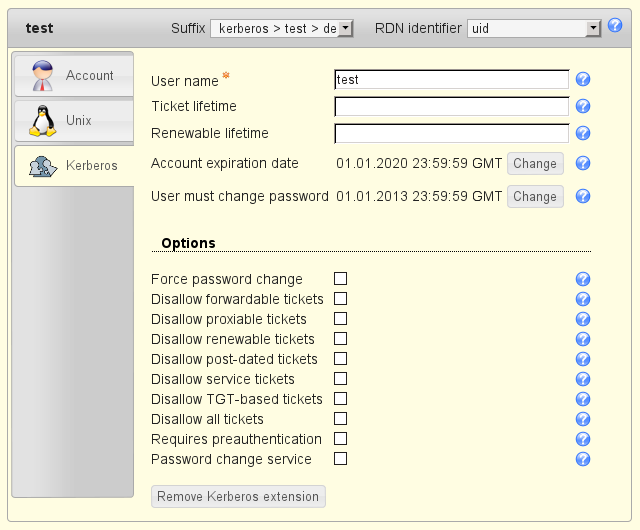The image size is (640, 530).
Task: Tick Disallow forwardable tickets checkbox
Action: (340, 299)
